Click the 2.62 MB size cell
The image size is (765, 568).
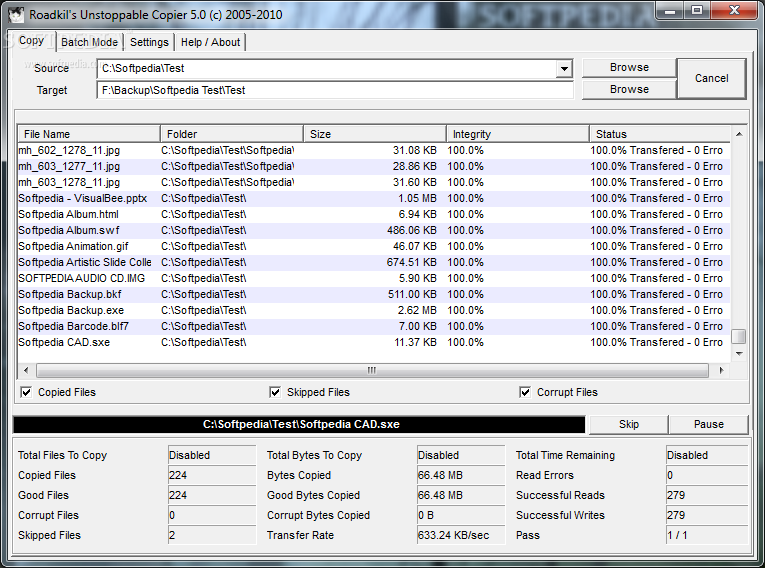(x=417, y=310)
